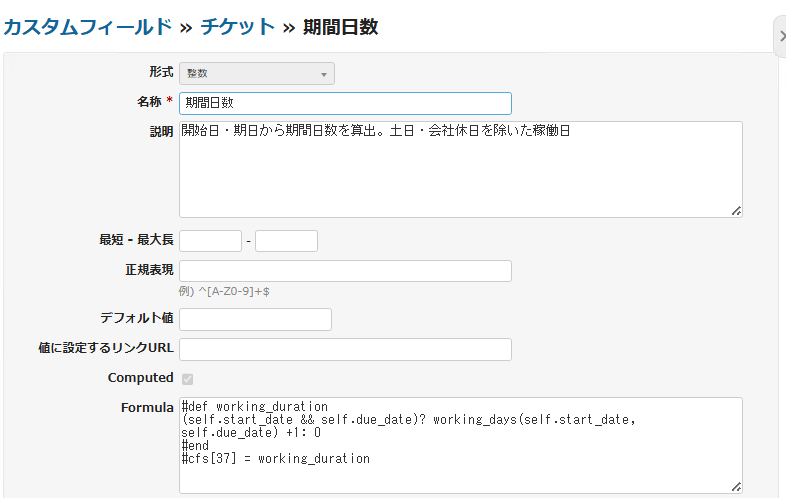Focus the 説明 description text area
The image size is (786, 498).
pyautogui.click(x=460, y=169)
